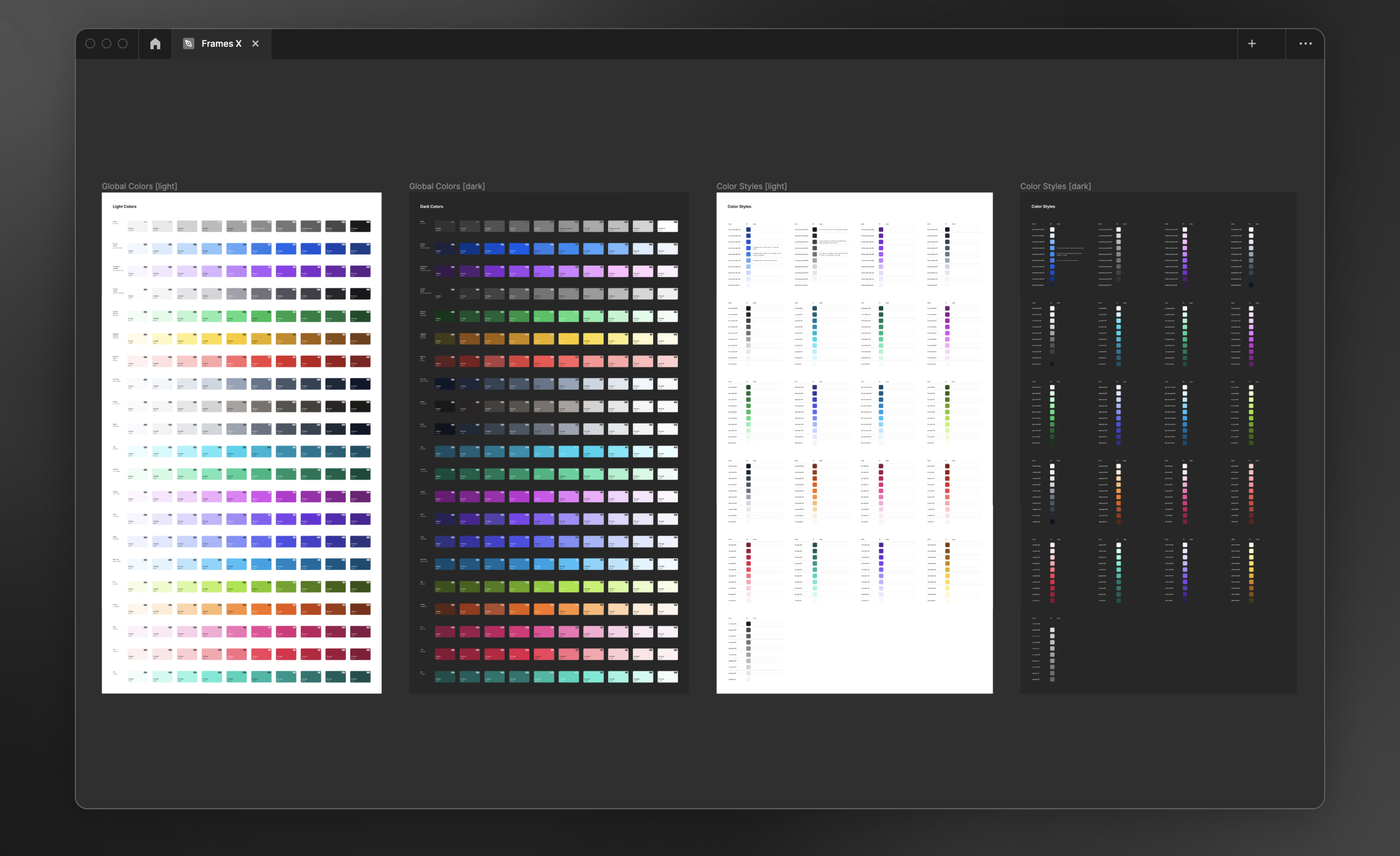Click the Frames X file icon

188,44
